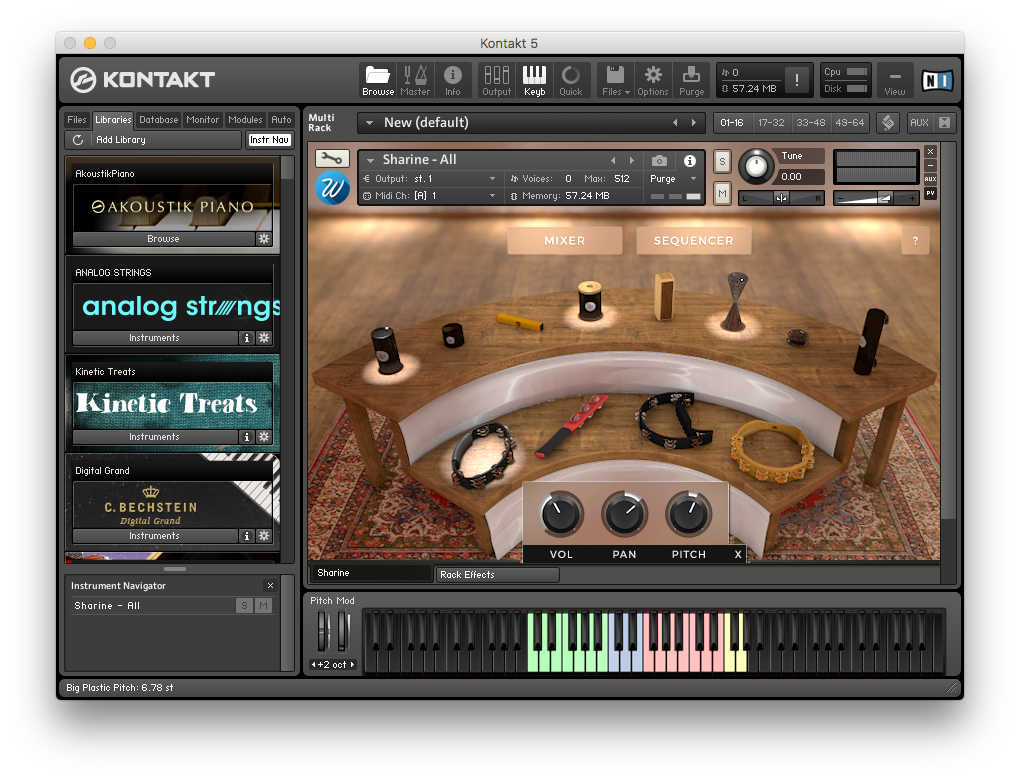Click Add Library button
This screenshot has height=780, width=1020.
point(154,140)
